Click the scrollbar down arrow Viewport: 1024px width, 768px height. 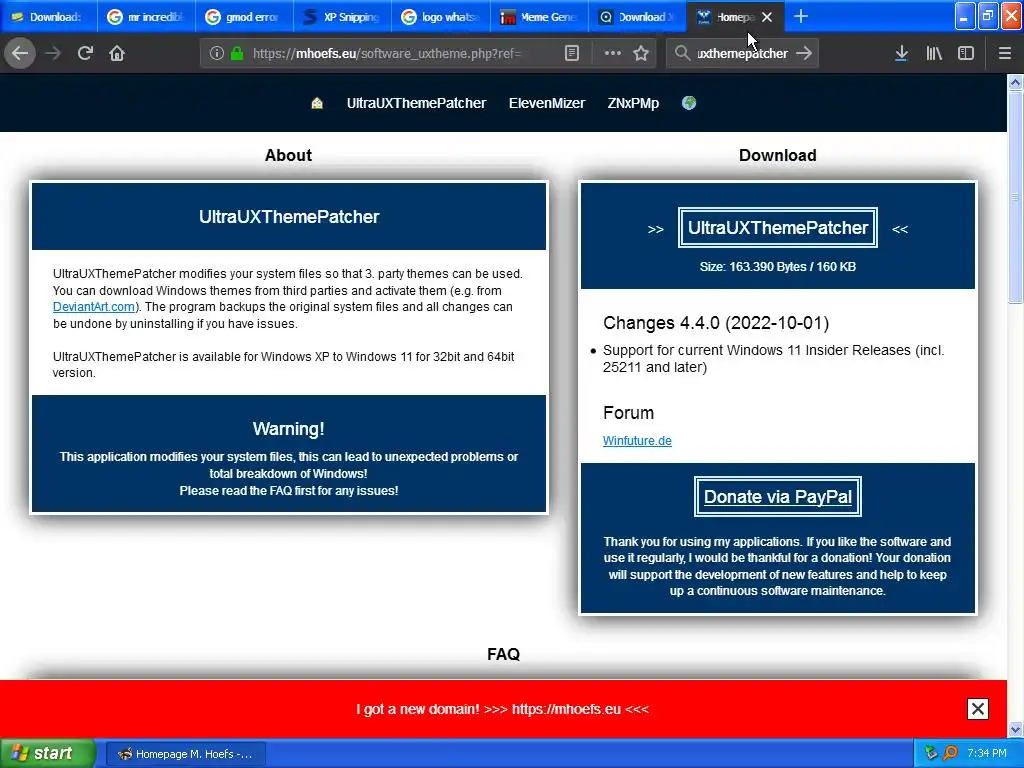pyautogui.click(x=1015, y=729)
